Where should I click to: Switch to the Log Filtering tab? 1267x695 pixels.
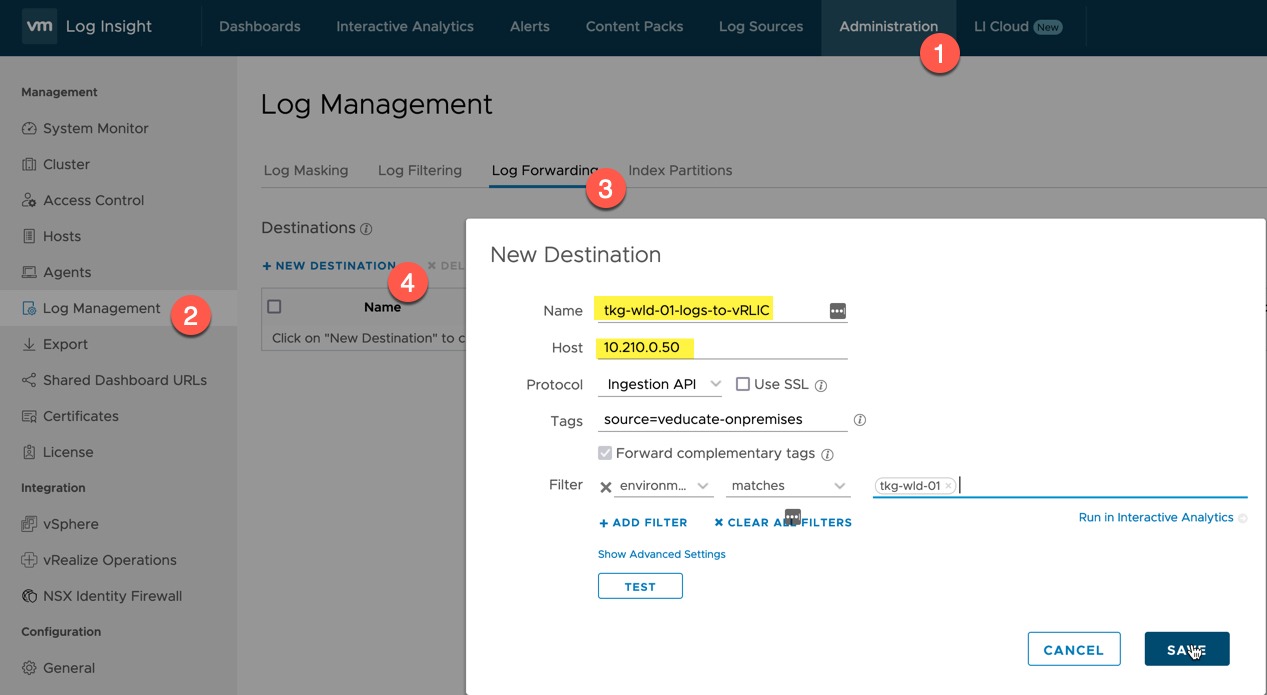pos(420,171)
